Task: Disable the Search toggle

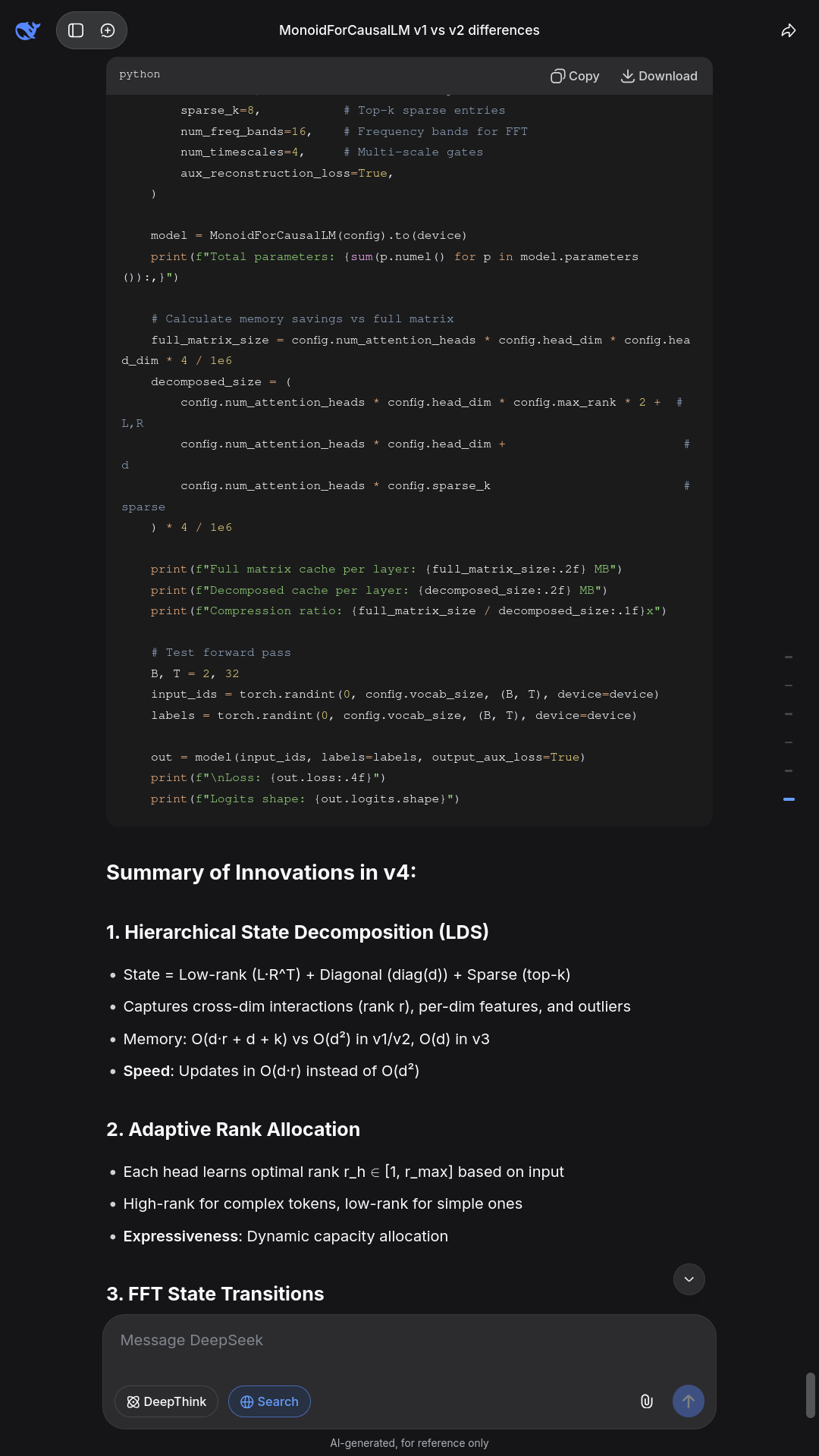Action: point(269,1401)
